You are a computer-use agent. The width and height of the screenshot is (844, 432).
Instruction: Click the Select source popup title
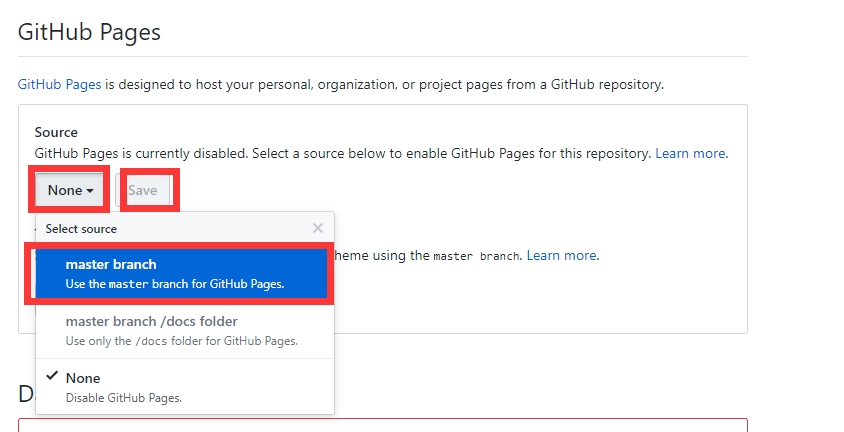(81, 229)
